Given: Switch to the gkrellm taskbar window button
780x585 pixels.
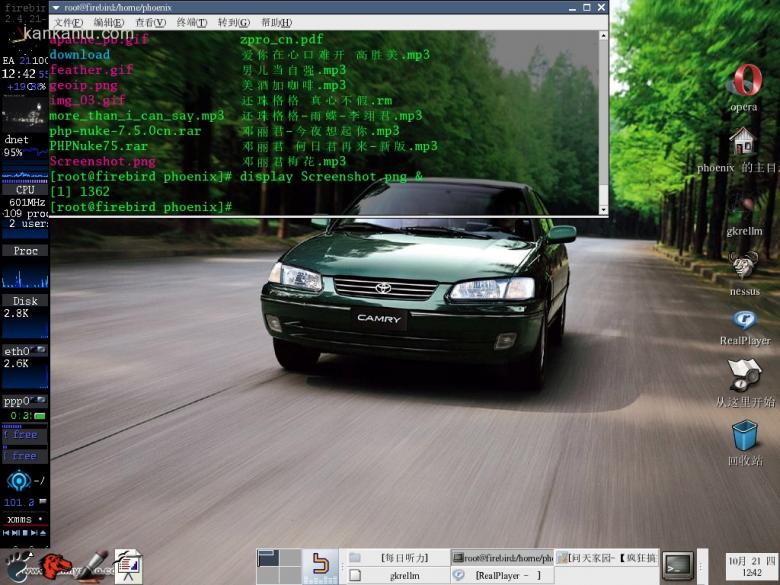Looking at the screenshot, I should (395, 575).
